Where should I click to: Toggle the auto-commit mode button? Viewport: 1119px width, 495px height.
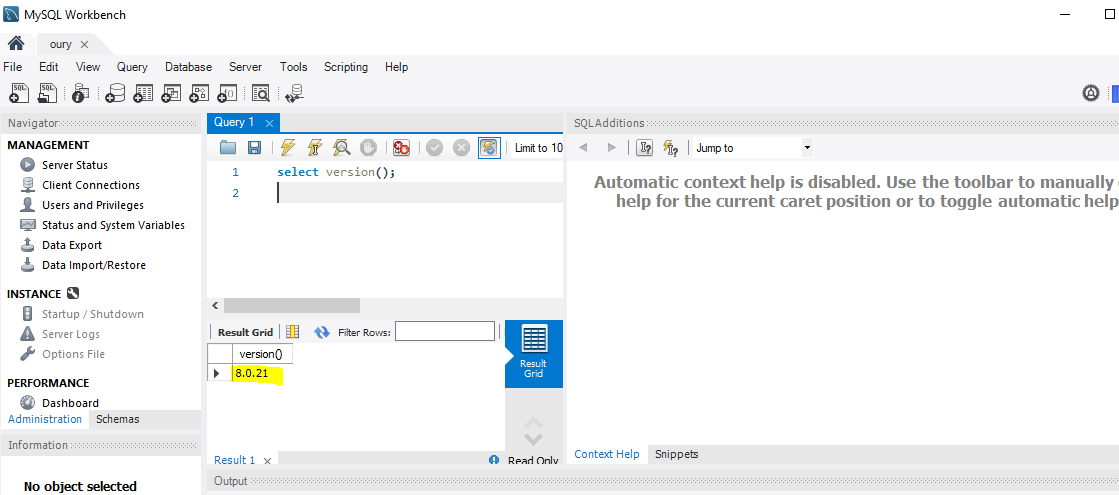coord(489,148)
